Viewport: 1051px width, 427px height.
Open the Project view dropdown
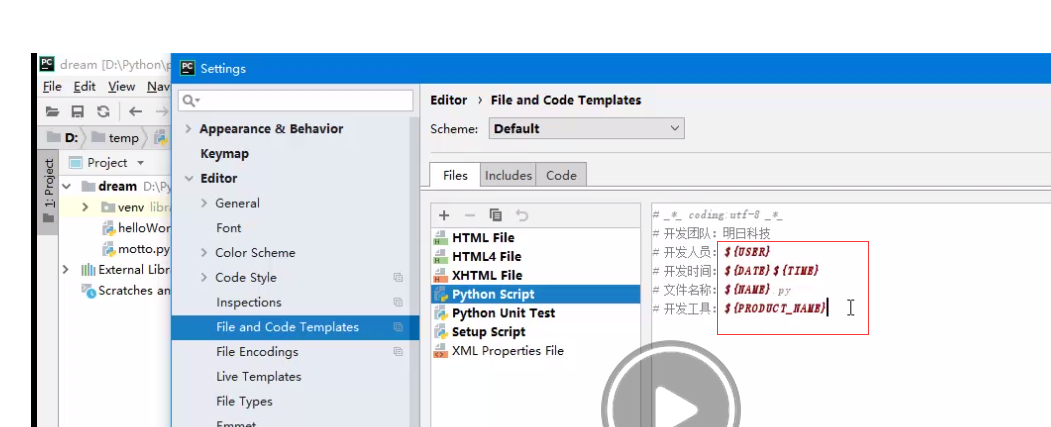coord(140,163)
